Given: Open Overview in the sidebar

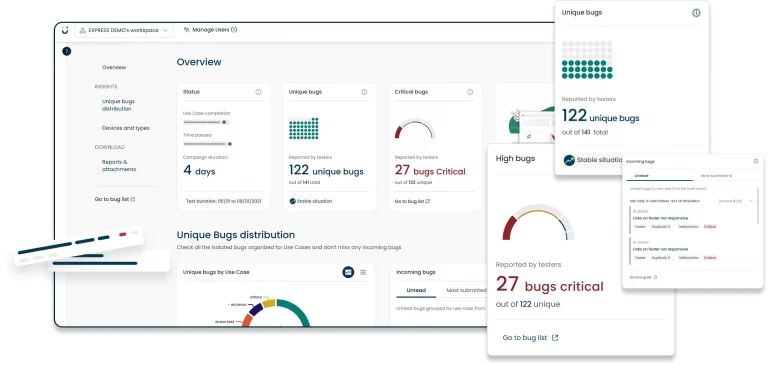Looking at the screenshot, I should (114, 68).
